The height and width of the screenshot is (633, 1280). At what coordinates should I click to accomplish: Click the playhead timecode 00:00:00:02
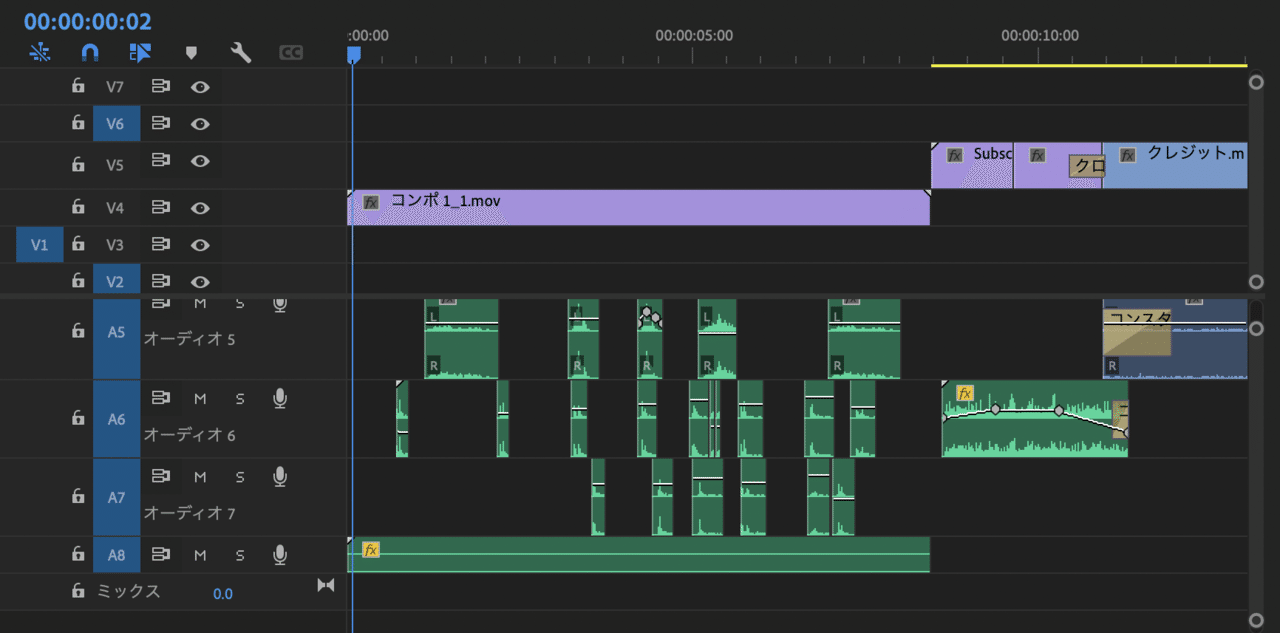coord(88,21)
